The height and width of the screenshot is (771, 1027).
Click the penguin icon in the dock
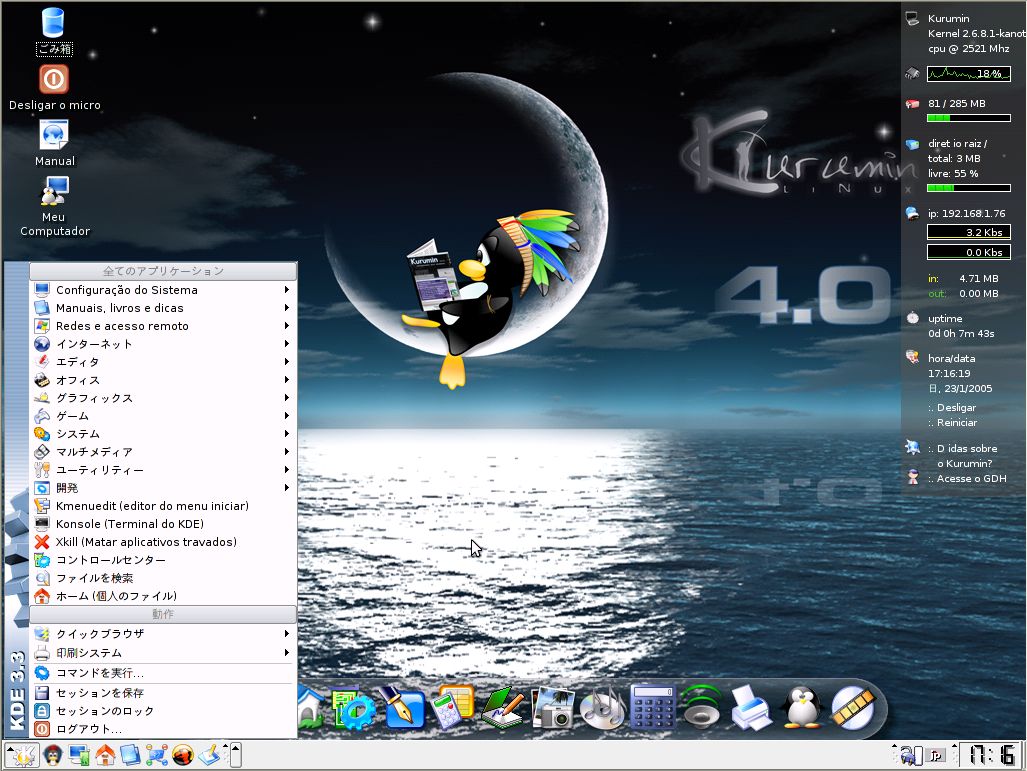pyautogui.click(x=802, y=707)
